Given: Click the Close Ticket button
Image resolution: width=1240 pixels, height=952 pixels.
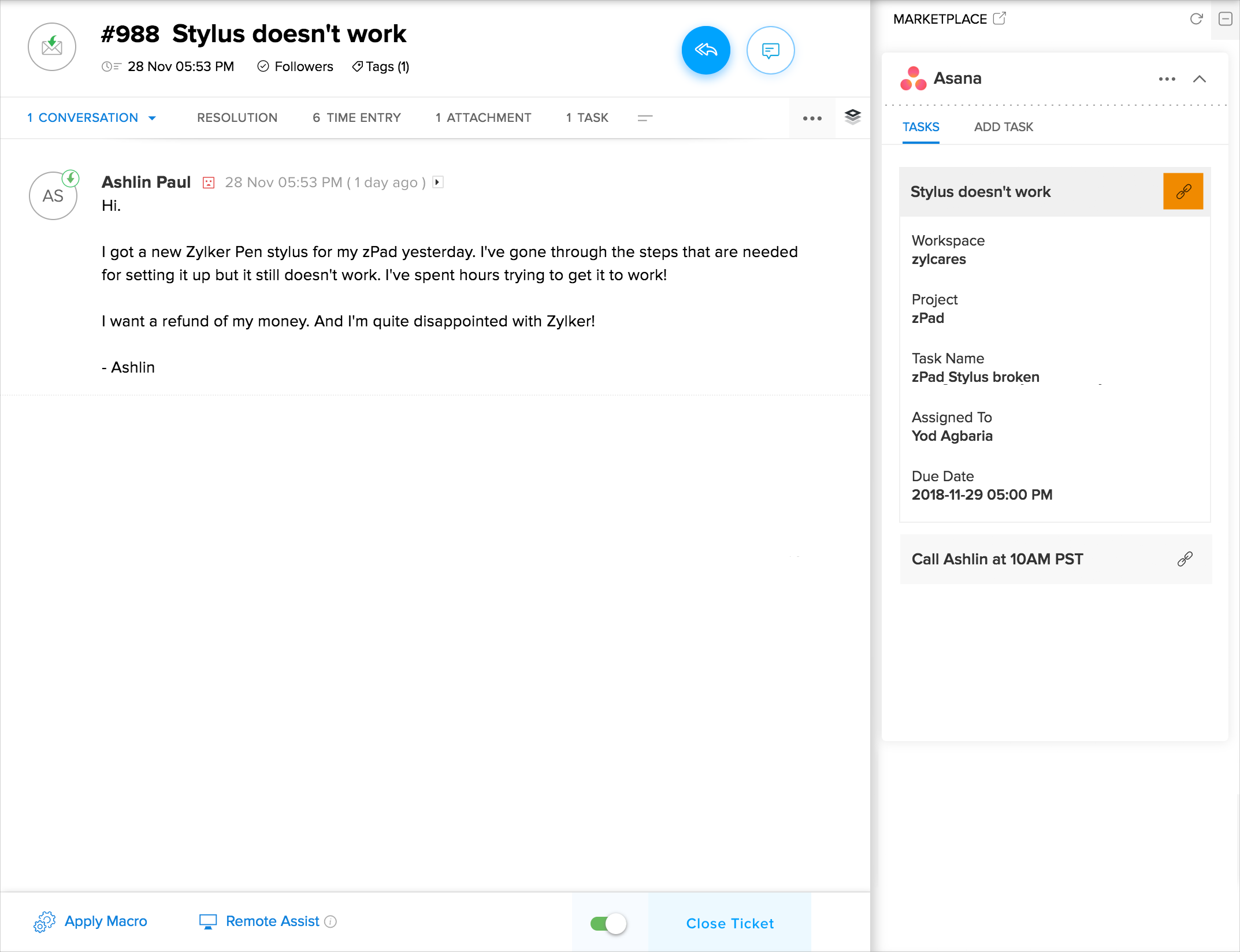Looking at the screenshot, I should [729, 923].
